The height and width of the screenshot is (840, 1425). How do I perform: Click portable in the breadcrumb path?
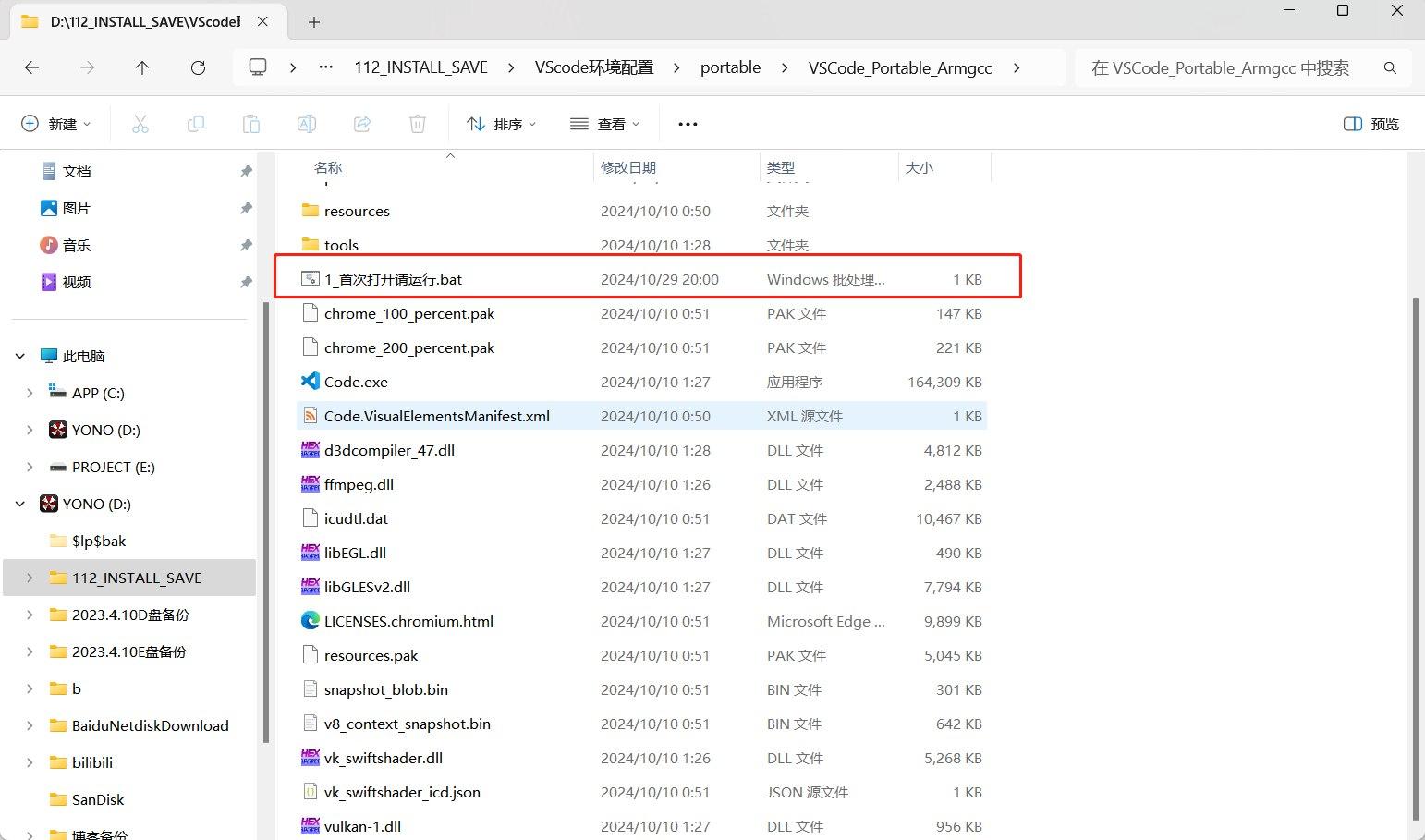click(730, 67)
